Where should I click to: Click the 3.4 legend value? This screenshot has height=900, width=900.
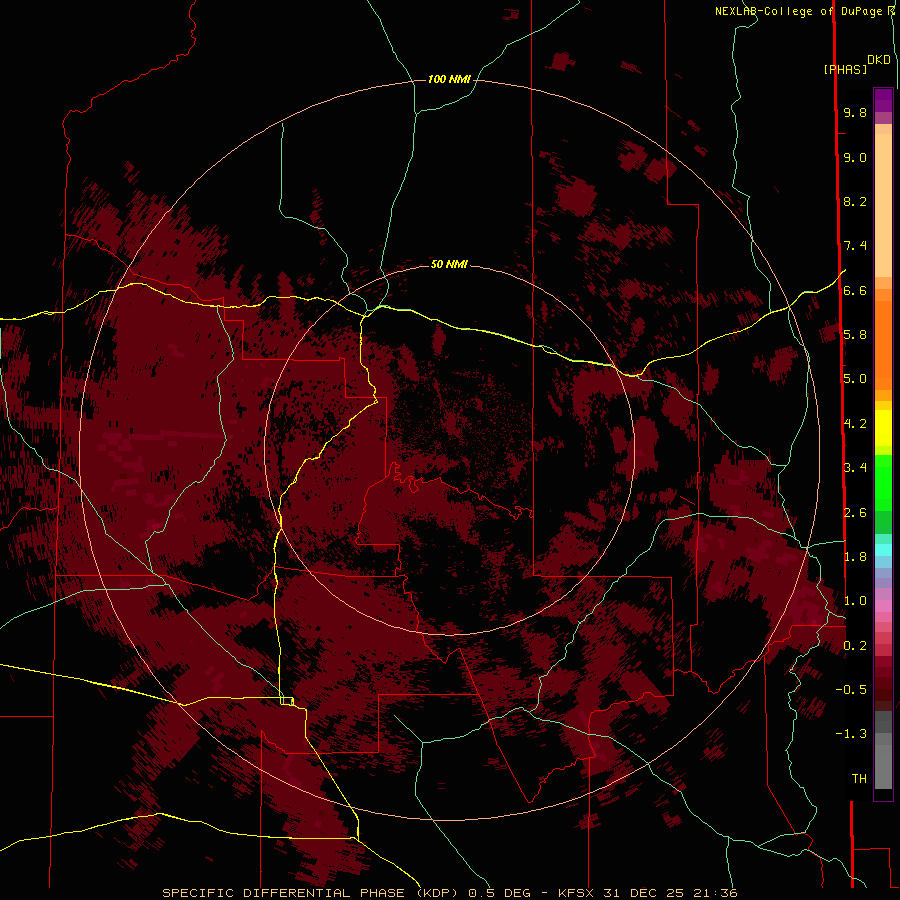[855, 468]
